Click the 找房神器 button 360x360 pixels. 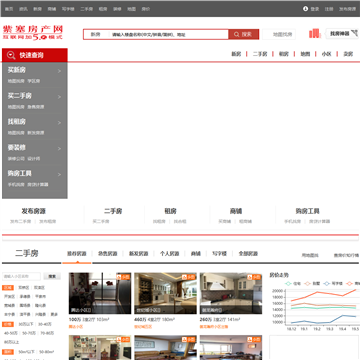pos(342,34)
